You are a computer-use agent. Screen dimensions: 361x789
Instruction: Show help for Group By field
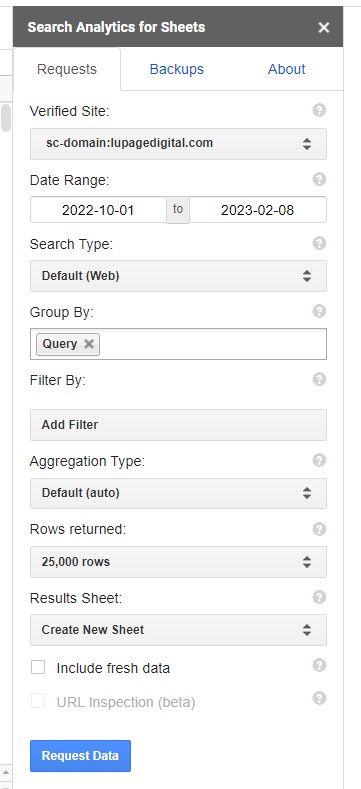(319, 311)
